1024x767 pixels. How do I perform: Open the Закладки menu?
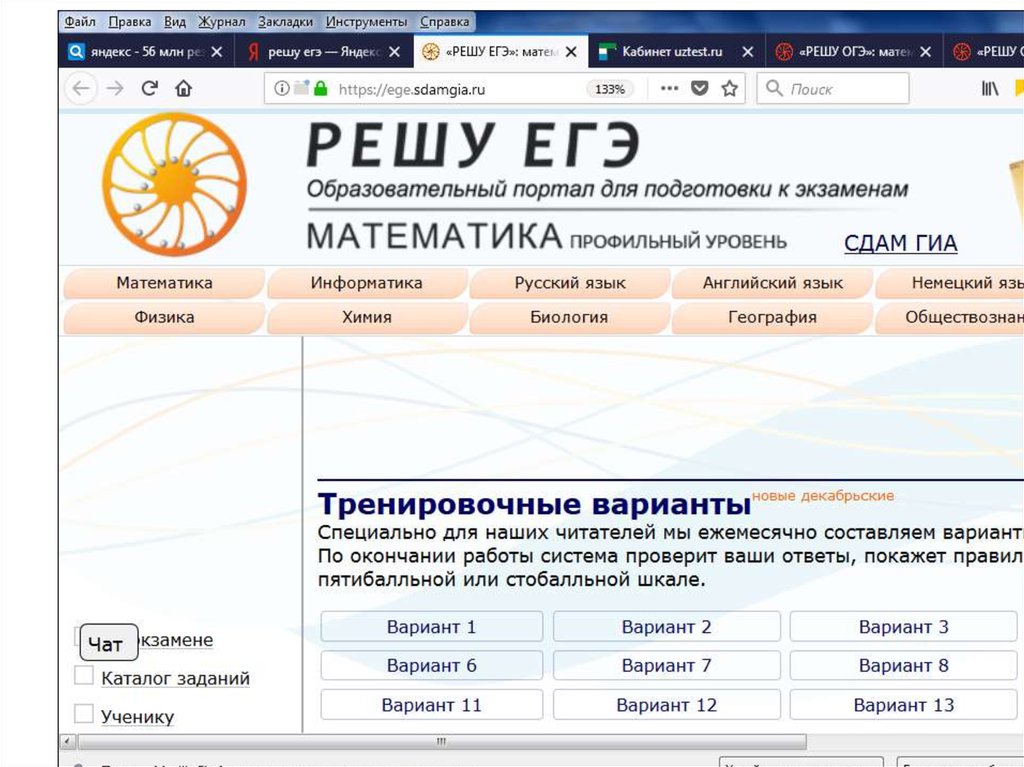(285, 22)
